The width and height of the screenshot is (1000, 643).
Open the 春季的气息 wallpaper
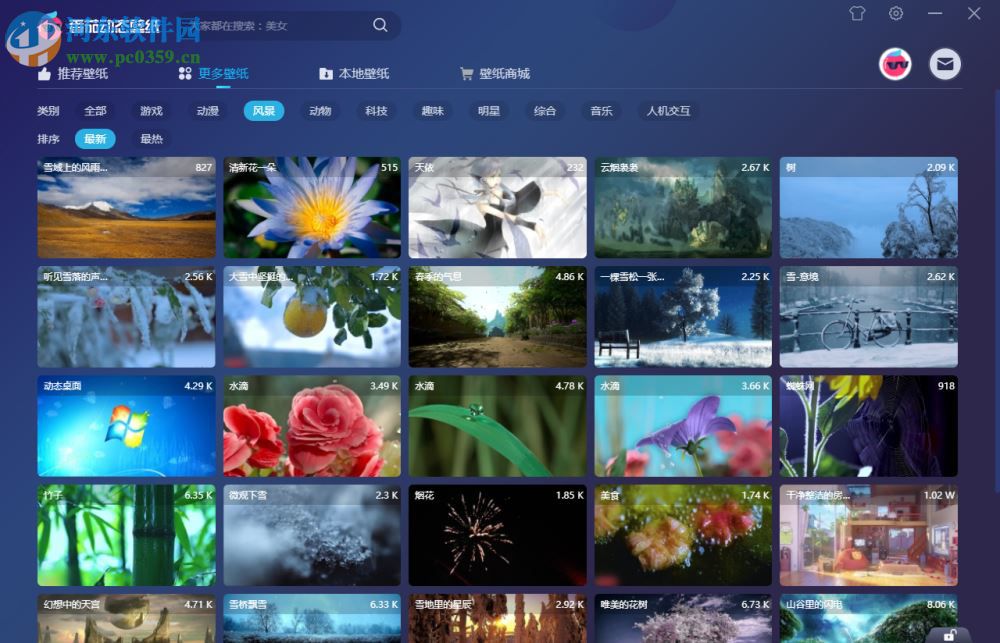pos(497,316)
